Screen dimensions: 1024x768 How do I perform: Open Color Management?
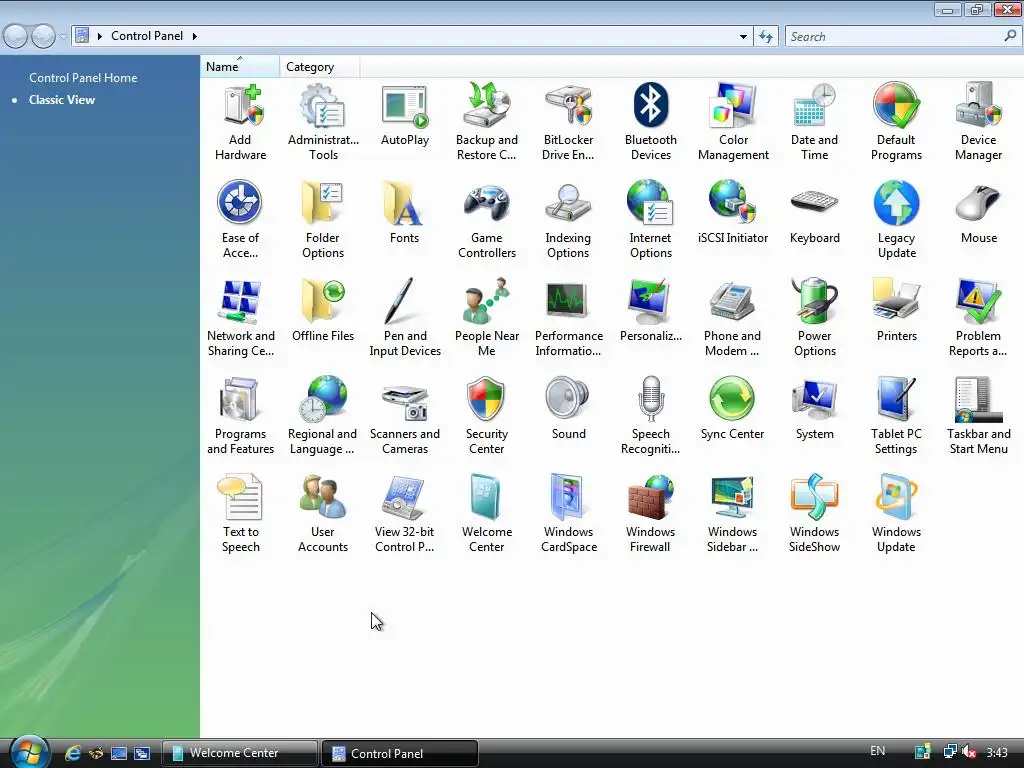(x=733, y=122)
